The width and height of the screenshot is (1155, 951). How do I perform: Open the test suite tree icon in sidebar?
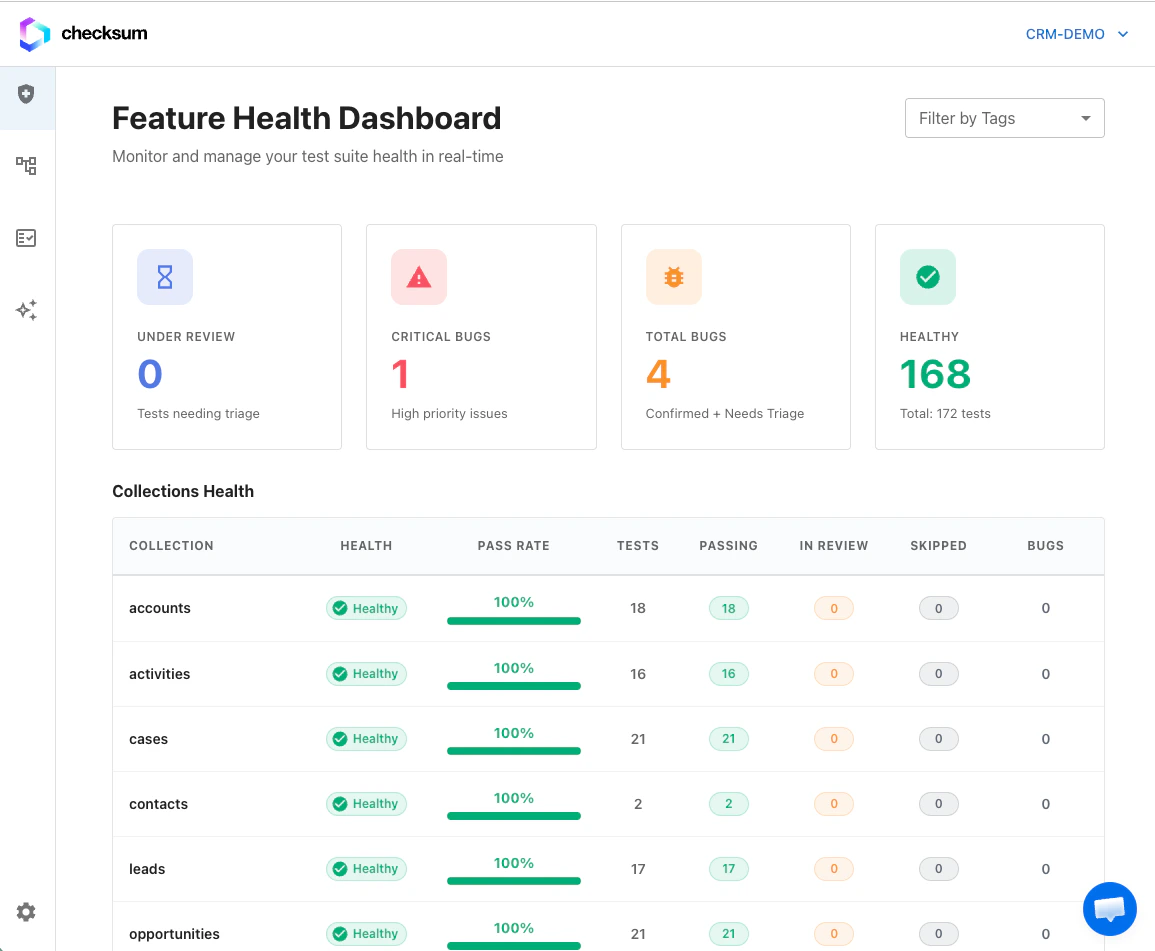(27, 166)
